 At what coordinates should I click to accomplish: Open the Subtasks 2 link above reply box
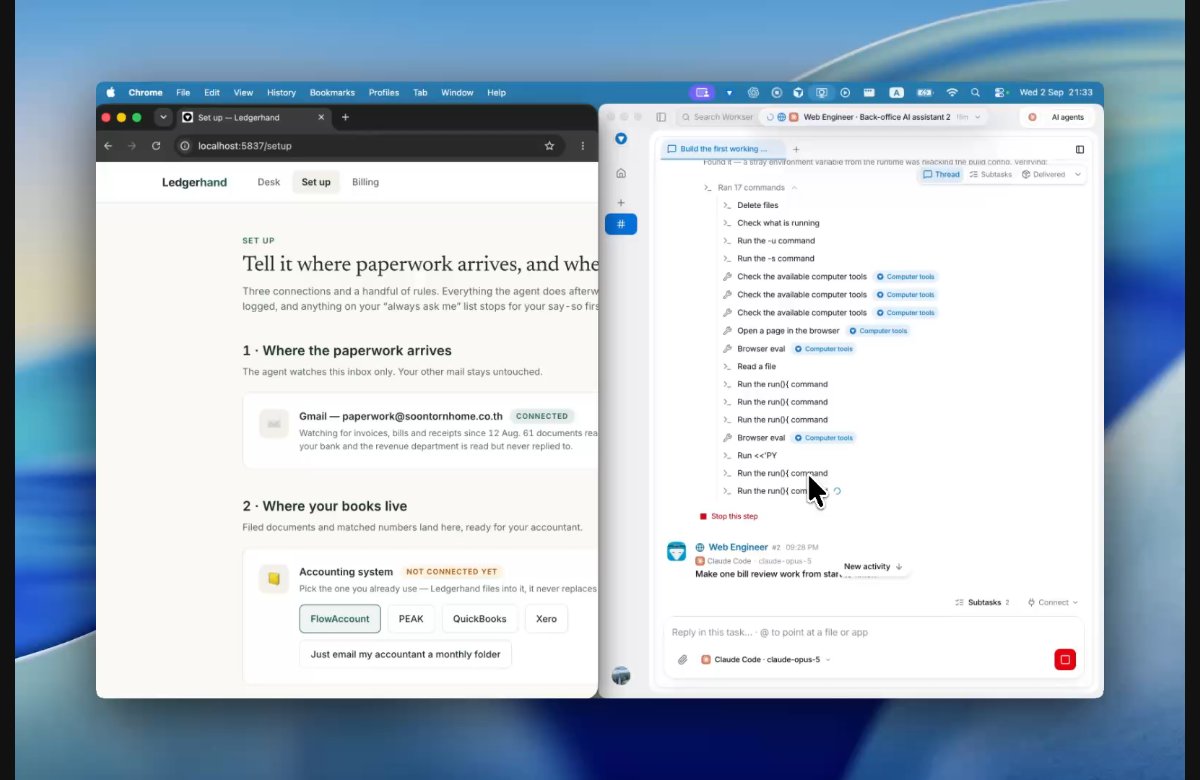pyautogui.click(x=982, y=603)
